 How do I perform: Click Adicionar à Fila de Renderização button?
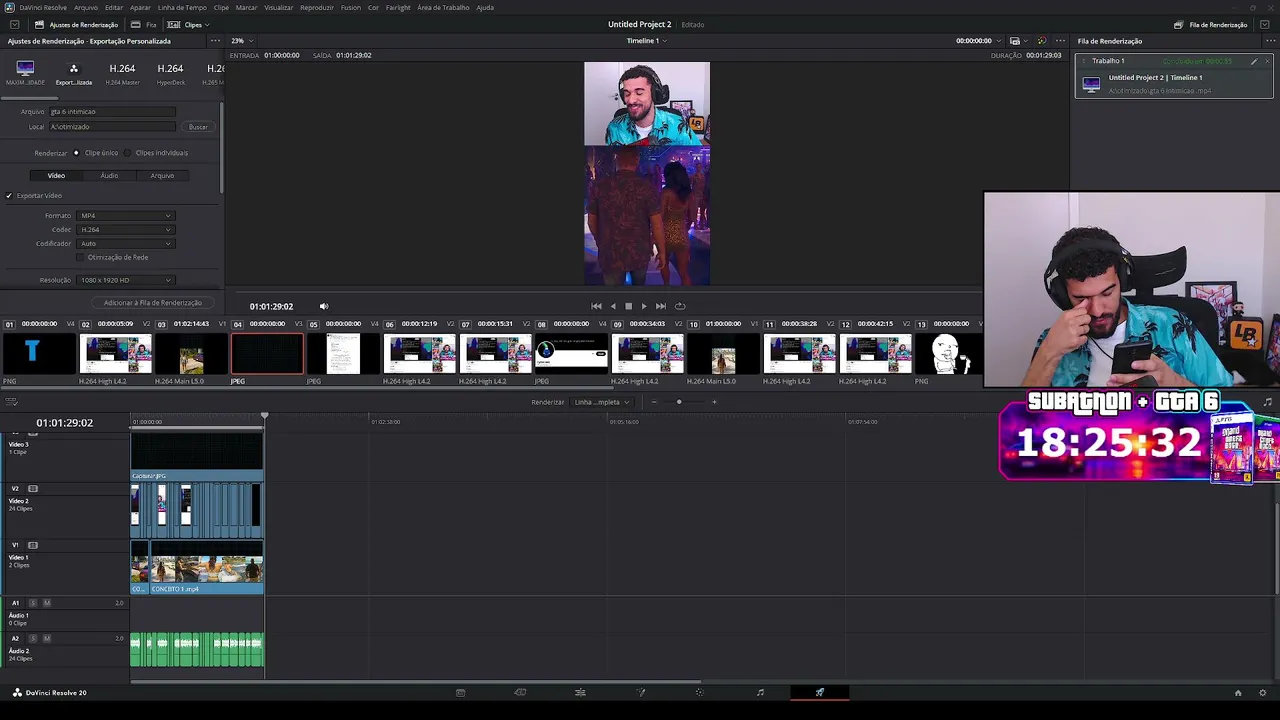point(153,303)
